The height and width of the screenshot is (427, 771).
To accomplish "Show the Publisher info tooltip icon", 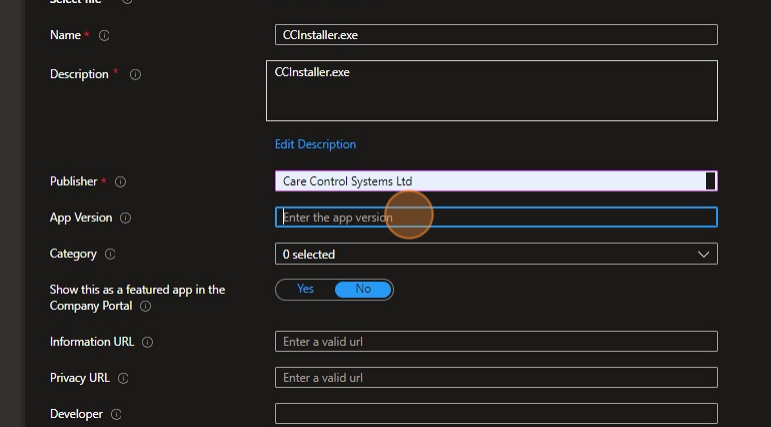I will [120, 182].
